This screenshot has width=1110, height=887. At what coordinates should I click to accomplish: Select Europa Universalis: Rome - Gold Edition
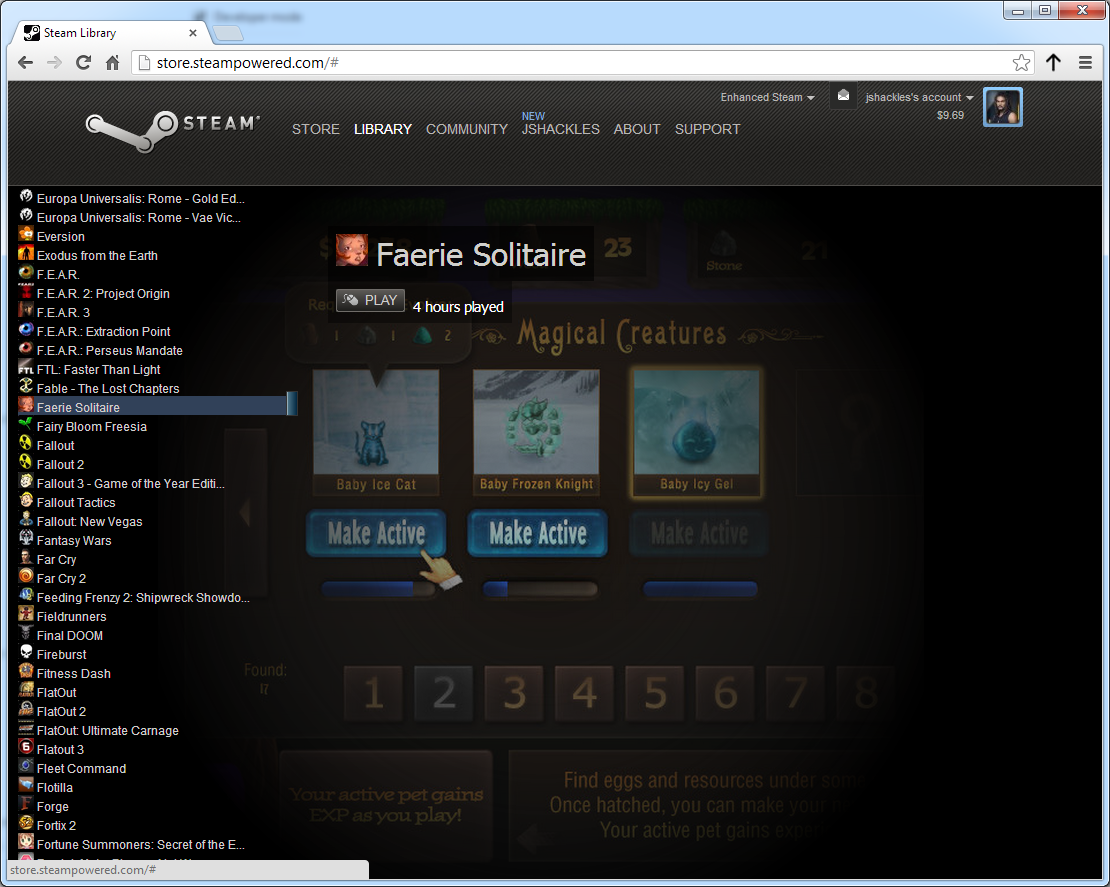point(140,199)
